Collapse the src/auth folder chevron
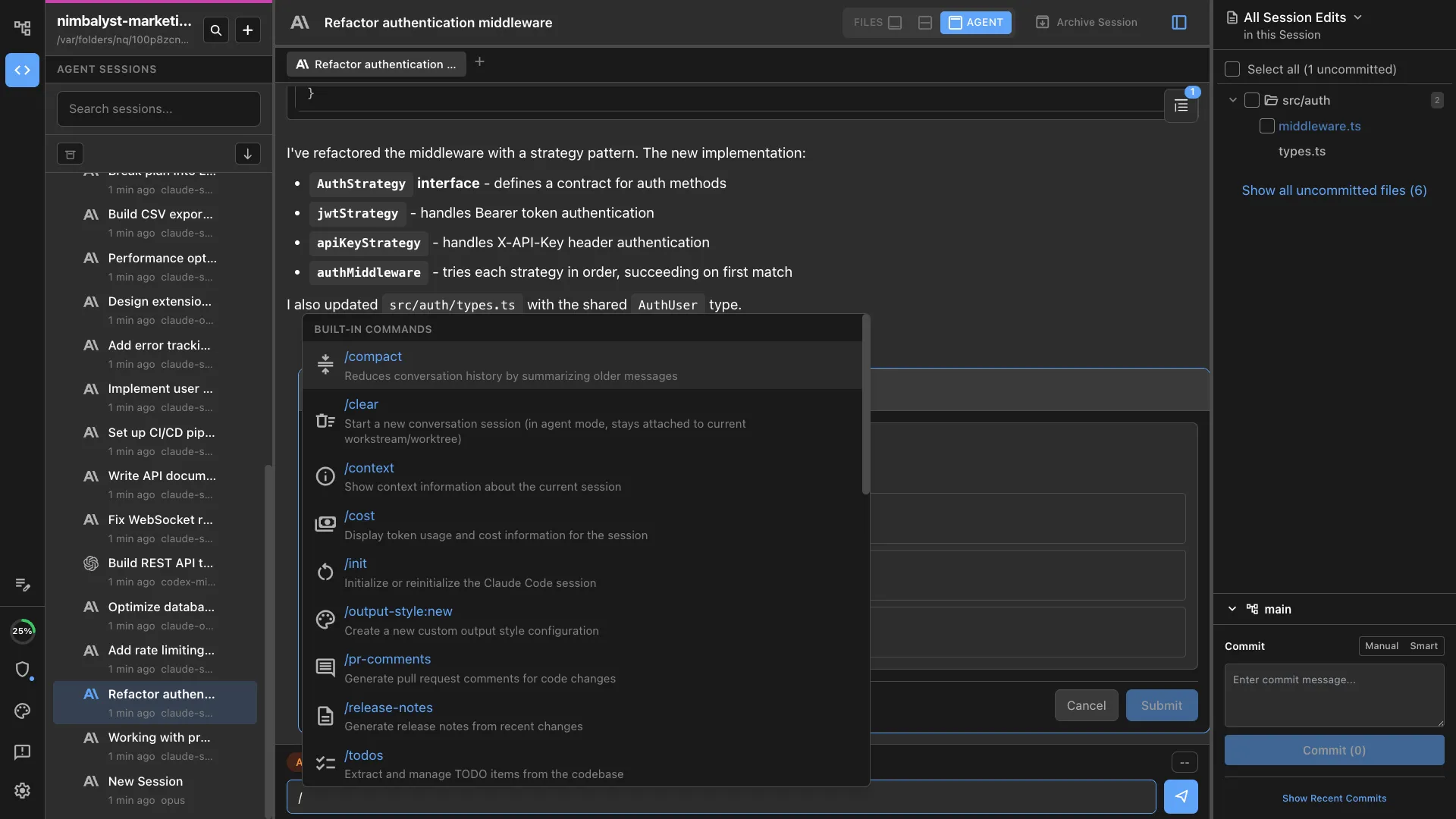This screenshot has width=1456, height=819. click(1233, 100)
